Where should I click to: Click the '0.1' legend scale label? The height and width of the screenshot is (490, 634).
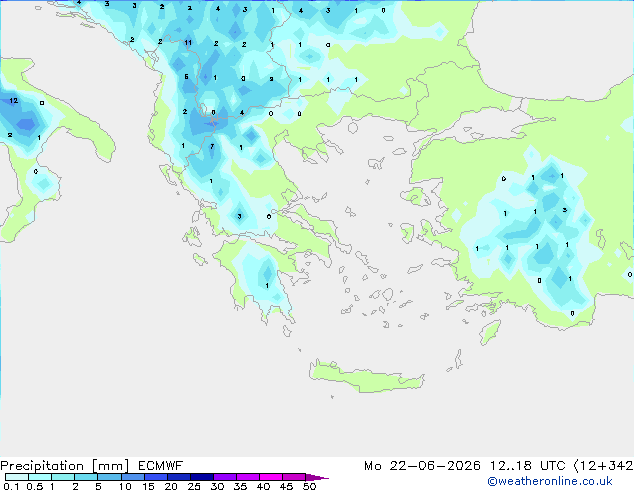(11, 486)
